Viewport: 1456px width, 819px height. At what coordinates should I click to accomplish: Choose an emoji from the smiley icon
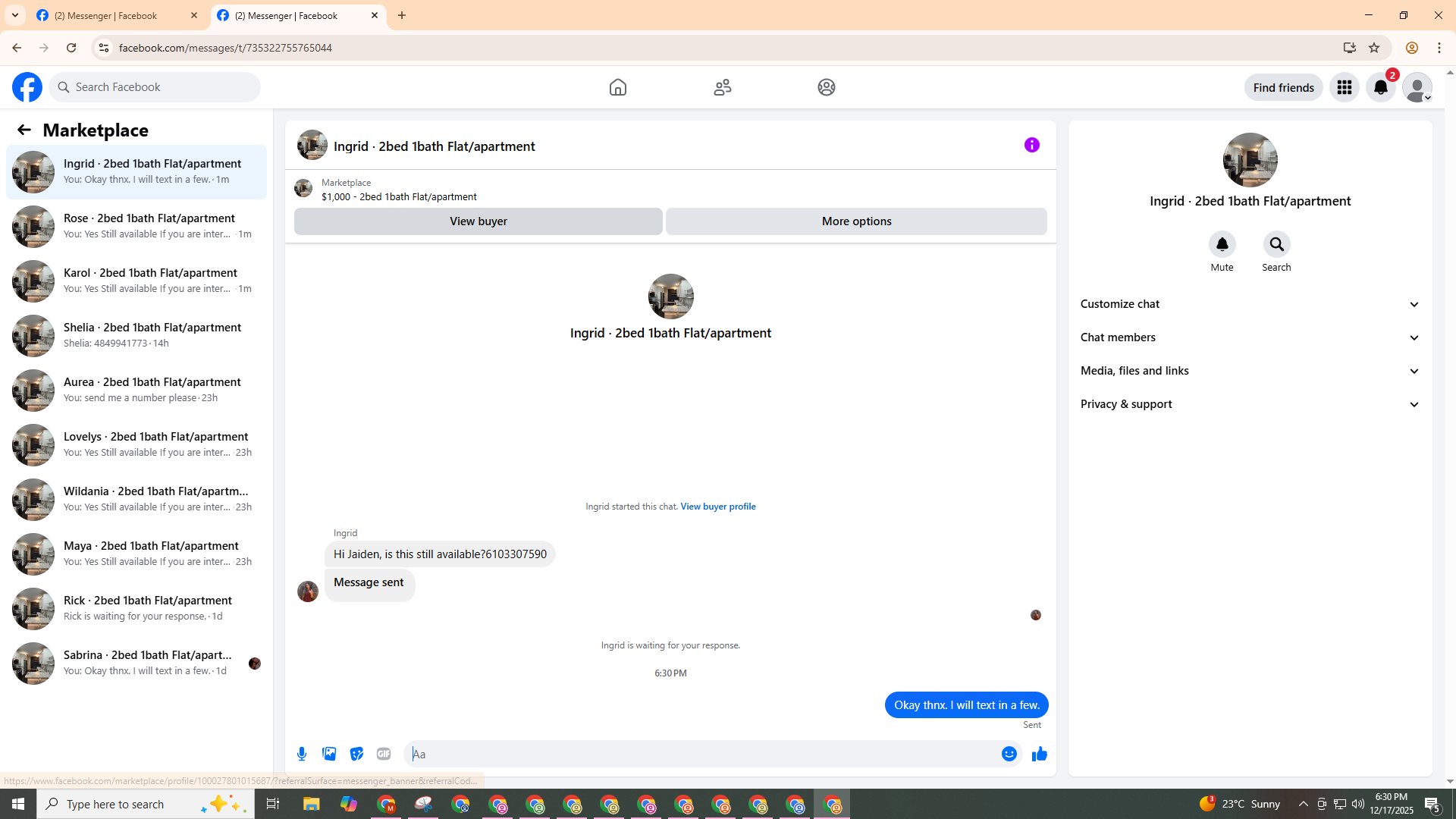[x=1009, y=754]
